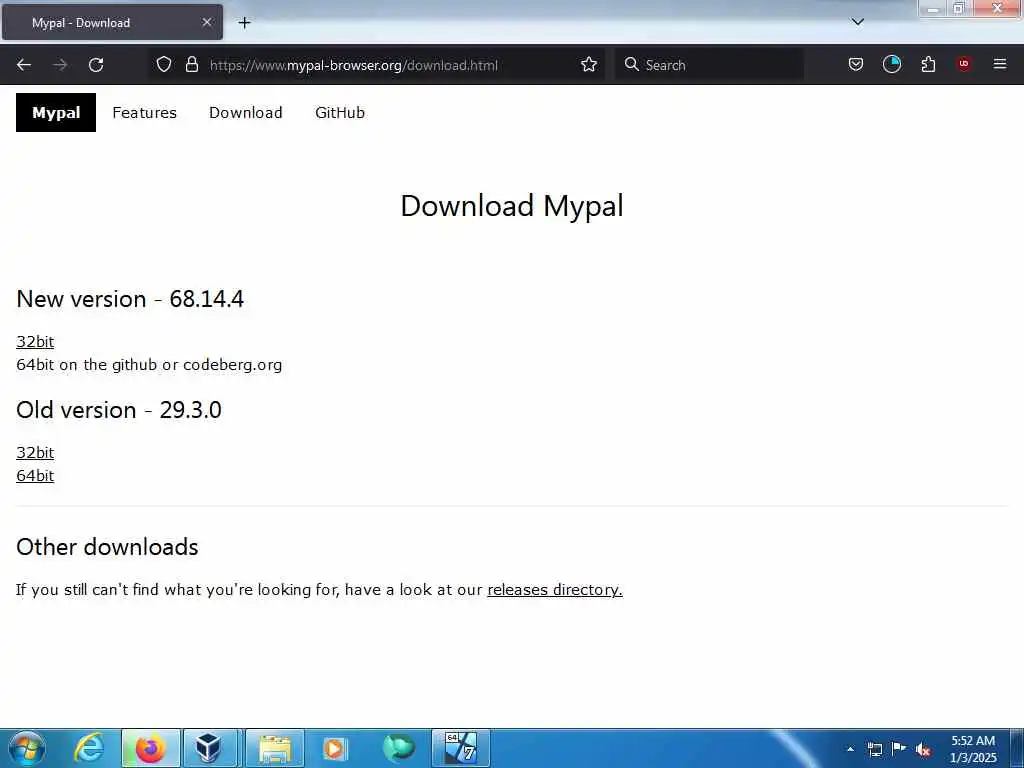The height and width of the screenshot is (768, 1024).
Task: Open a new tab with plus button
Action: coord(244,23)
